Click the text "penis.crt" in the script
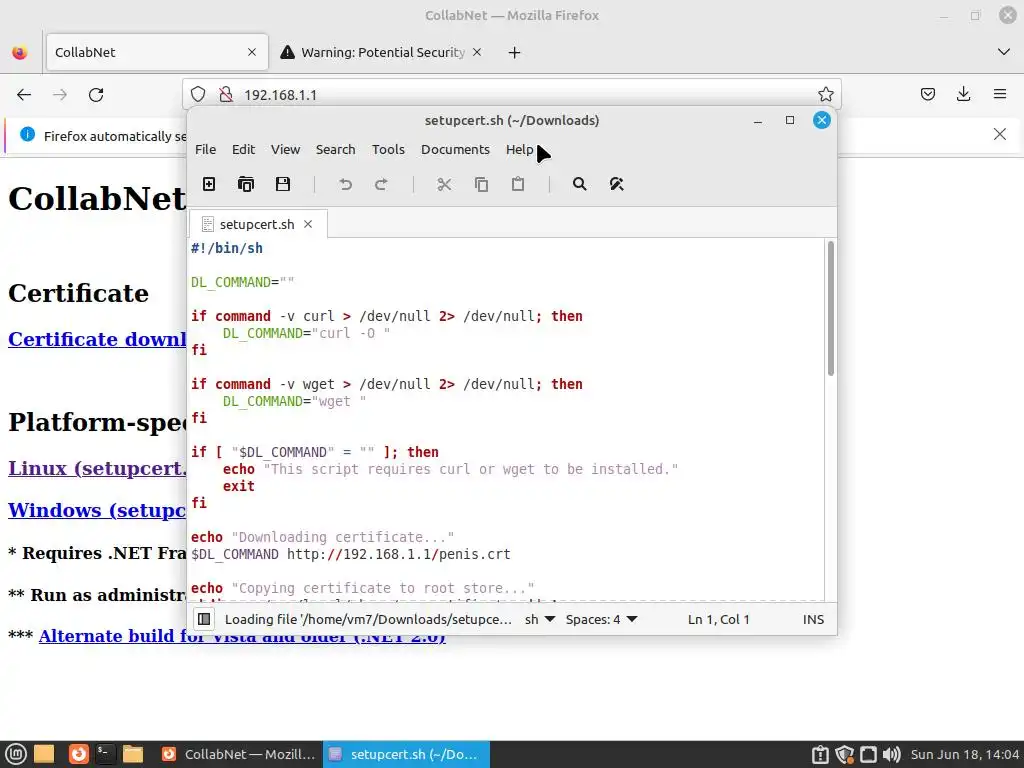Viewport: 1024px width, 768px height. (475, 554)
